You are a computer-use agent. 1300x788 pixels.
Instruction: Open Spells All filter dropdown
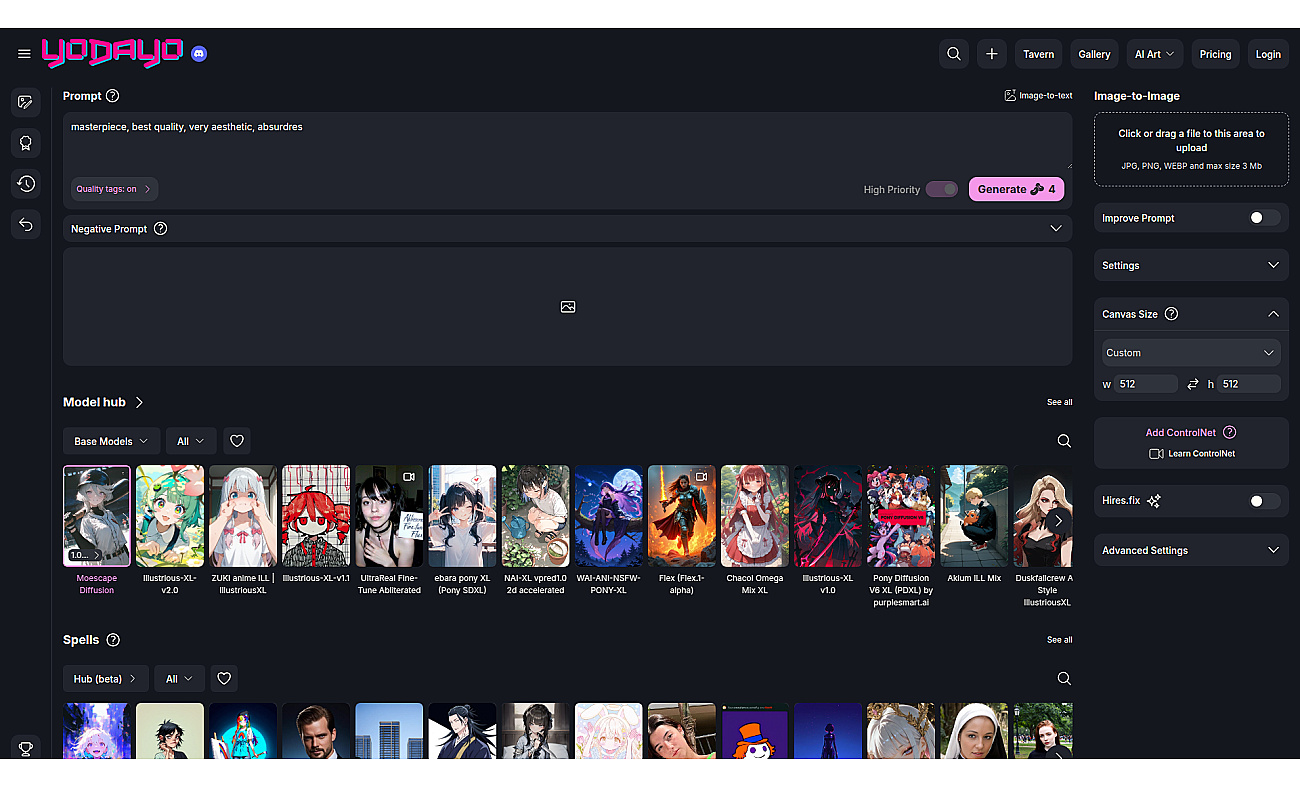pyautogui.click(x=179, y=679)
